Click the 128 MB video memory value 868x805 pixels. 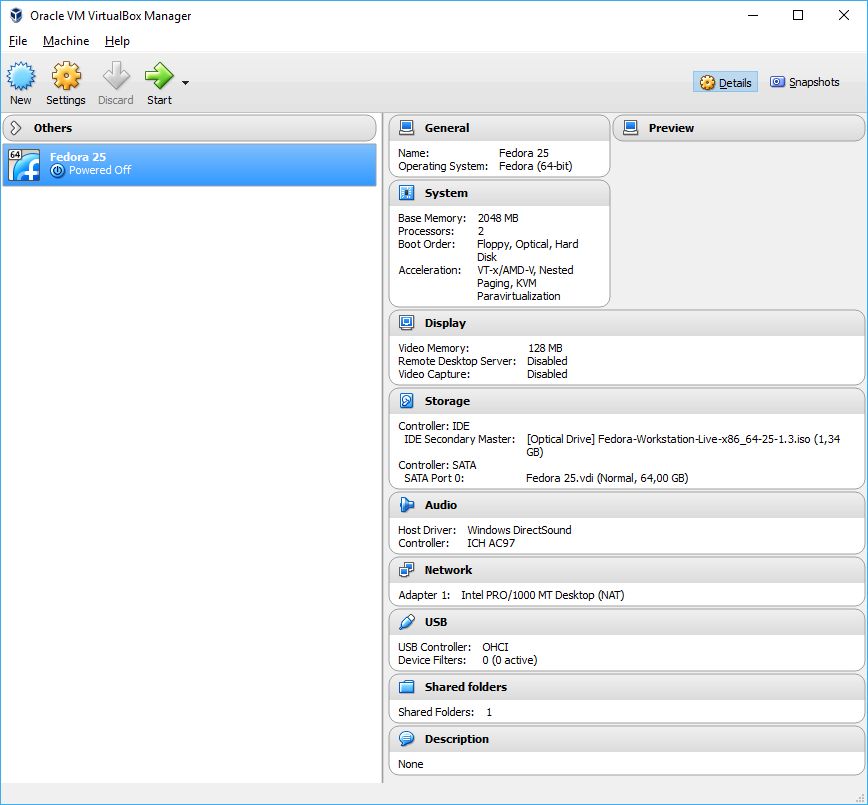click(x=545, y=348)
